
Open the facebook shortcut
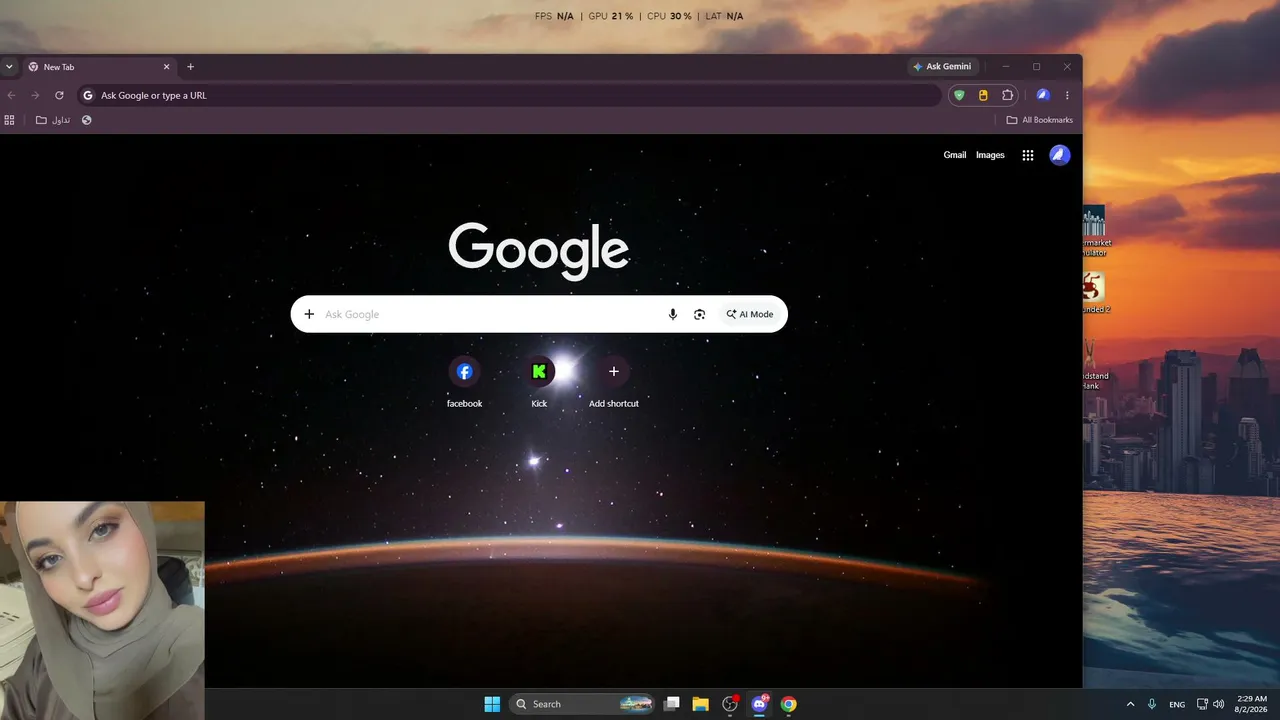coord(464,381)
